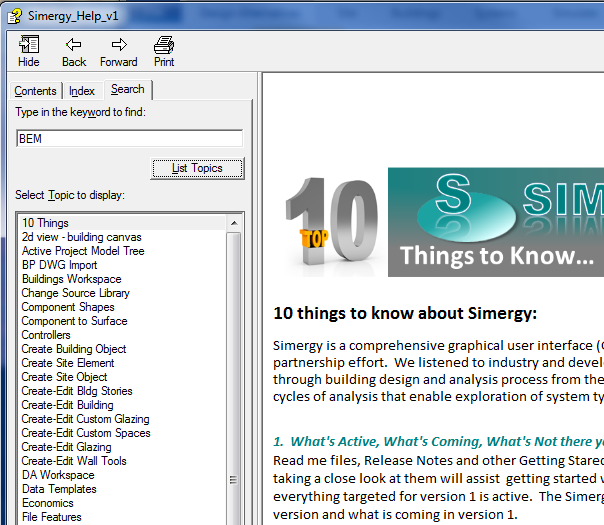
Task: Click the keyword search input field
Action: pyautogui.click(x=129, y=139)
